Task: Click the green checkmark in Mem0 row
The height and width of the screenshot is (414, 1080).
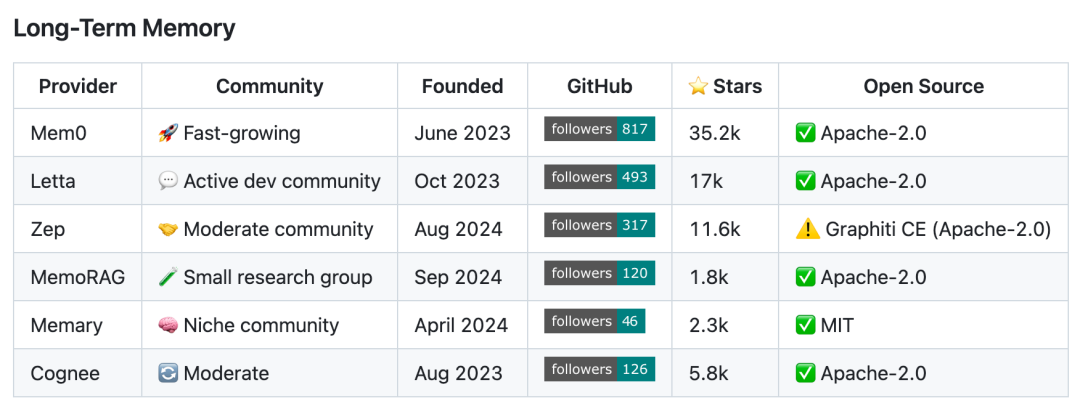Action: click(805, 133)
